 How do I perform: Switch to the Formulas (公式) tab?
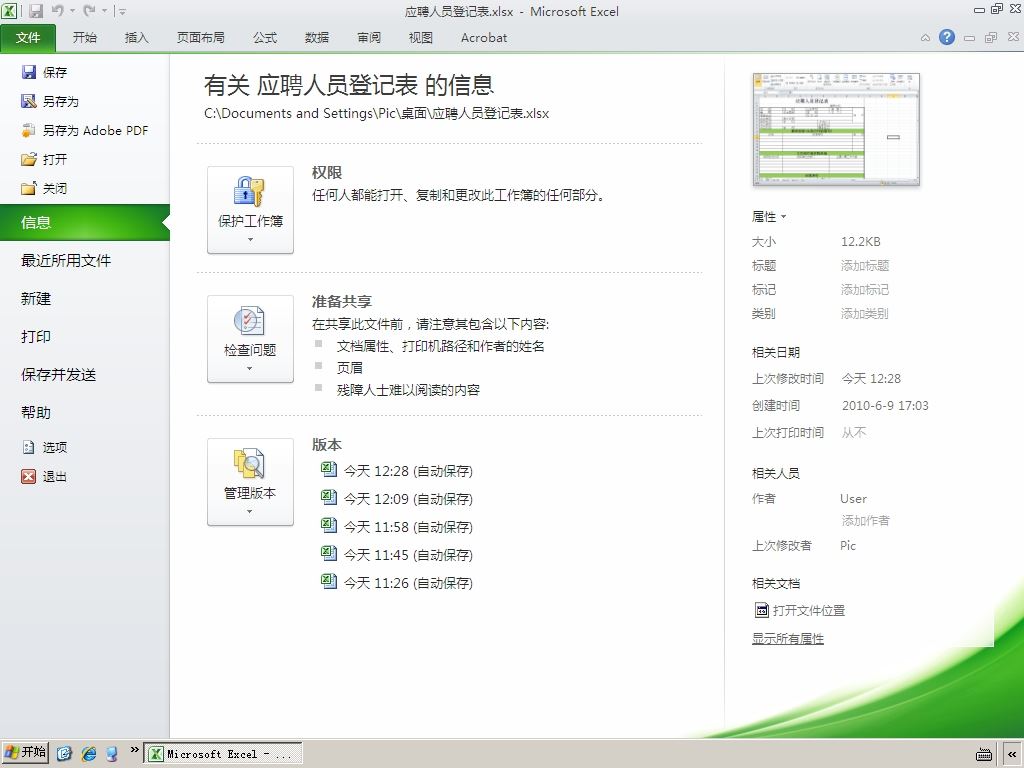pyautogui.click(x=264, y=38)
